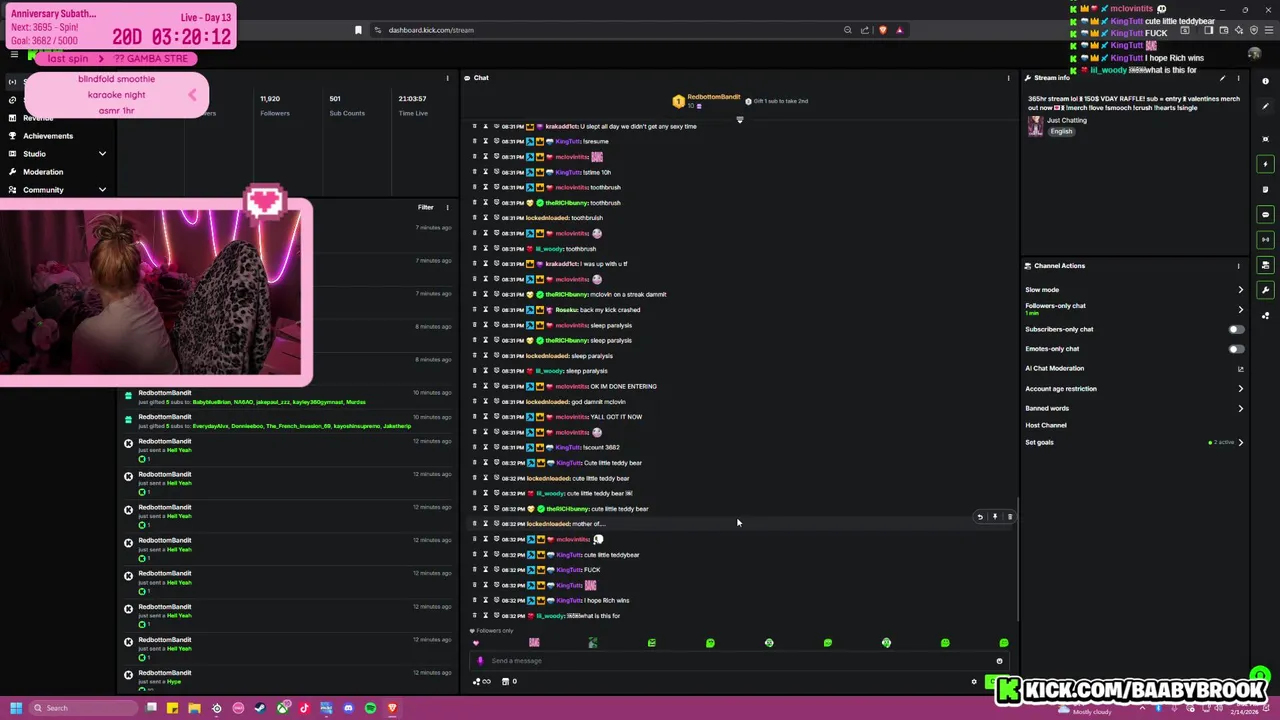Viewport: 1280px width, 720px height.
Task: Edit stream info with the pencil icon
Action: click(x=1222, y=78)
